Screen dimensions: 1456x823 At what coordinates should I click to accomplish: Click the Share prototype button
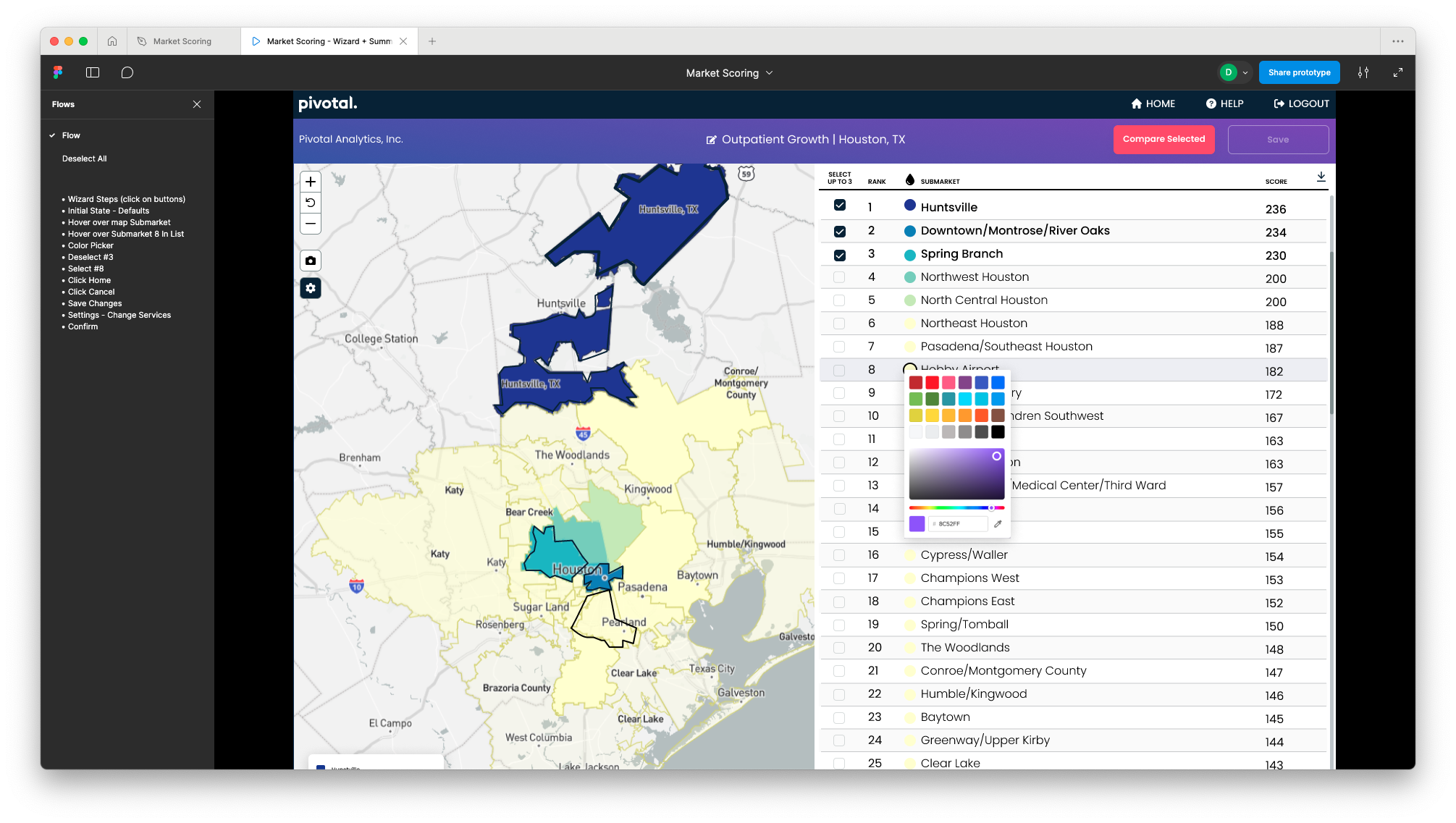pyautogui.click(x=1299, y=72)
